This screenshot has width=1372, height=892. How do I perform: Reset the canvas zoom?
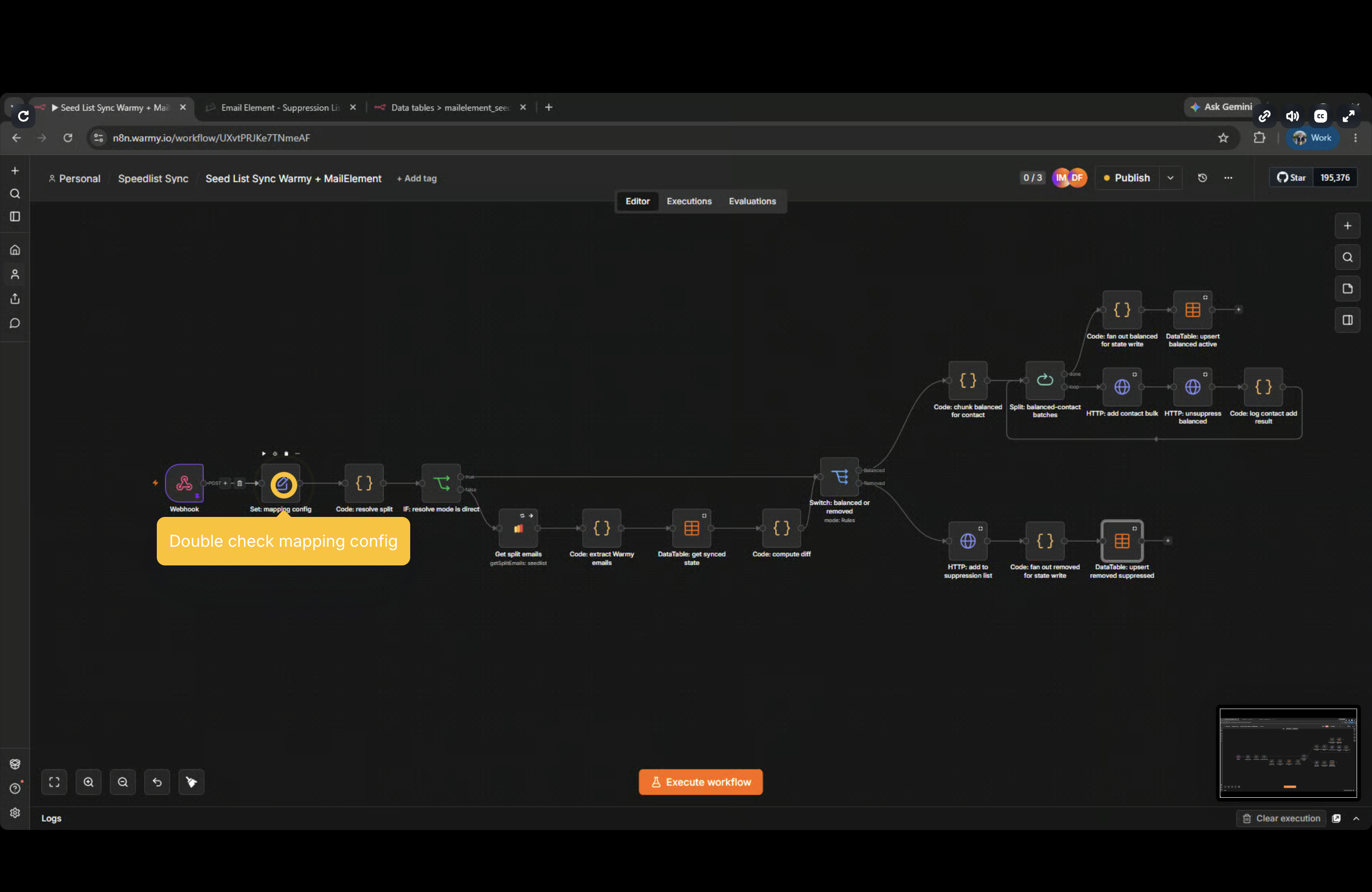(x=157, y=782)
